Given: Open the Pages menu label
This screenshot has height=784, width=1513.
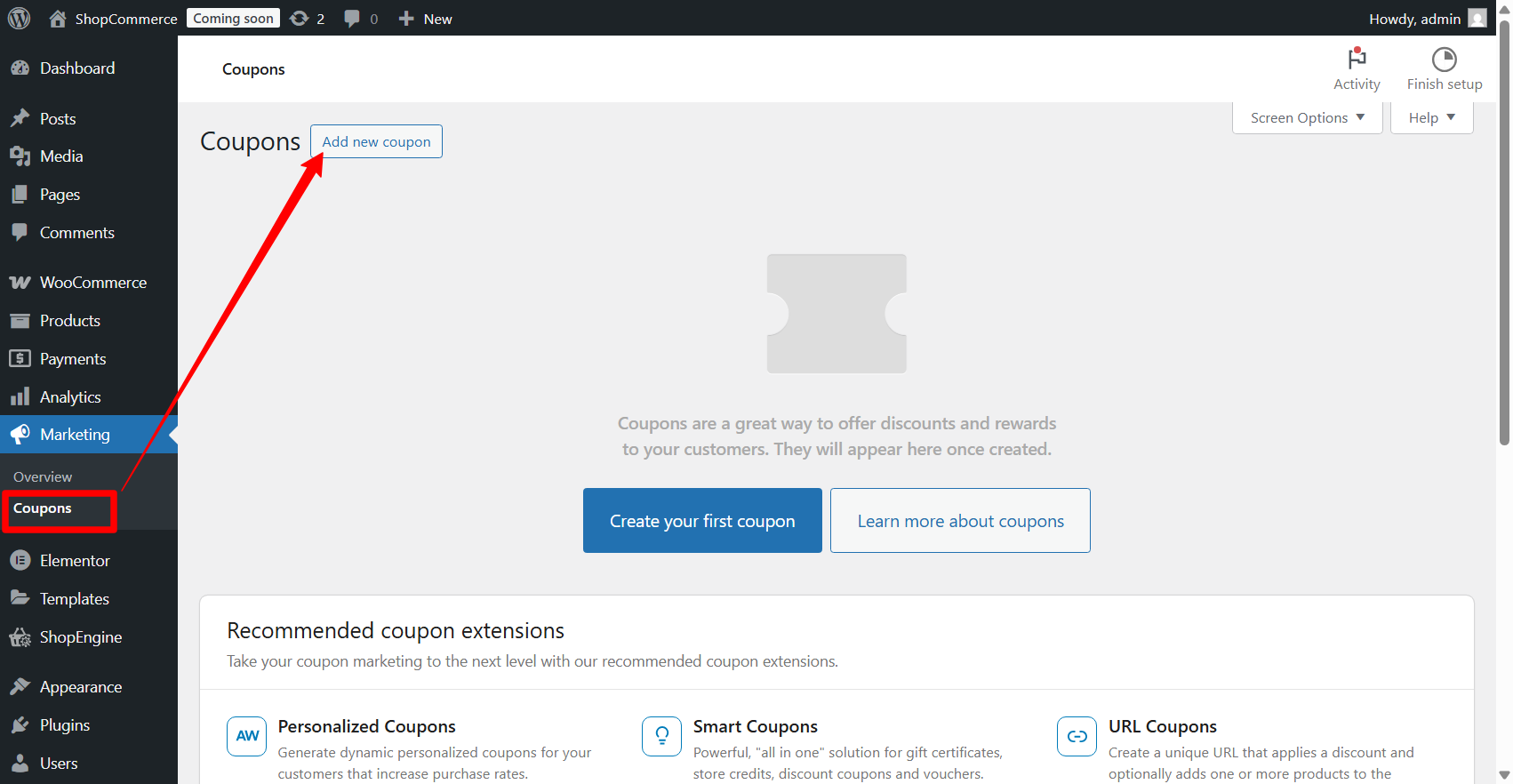Looking at the screenshot, I should click(x=60, y=195).
